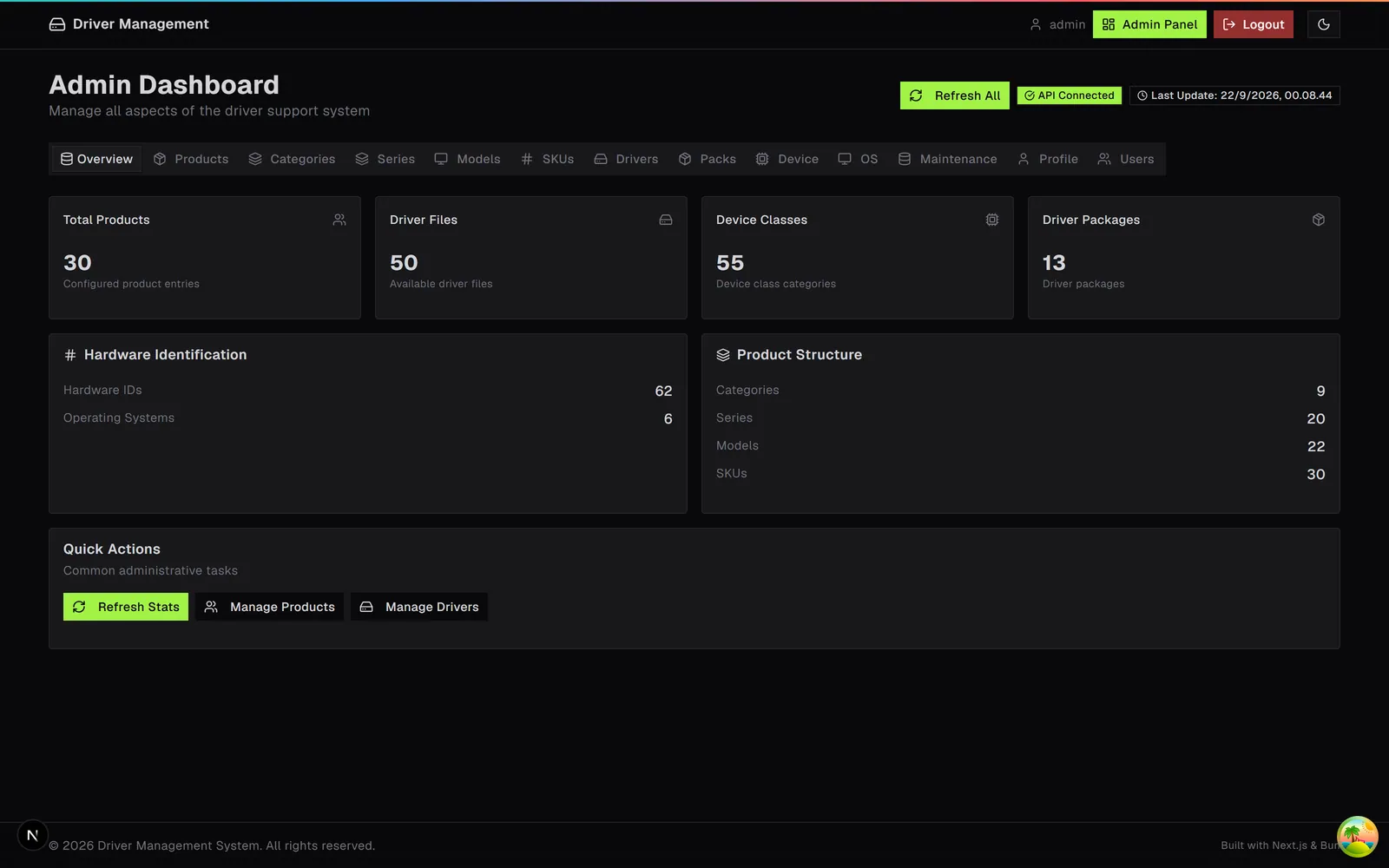This screenshot has width=1389, height=868.
Task: Open the Device tab
Action: pos(787,159)
